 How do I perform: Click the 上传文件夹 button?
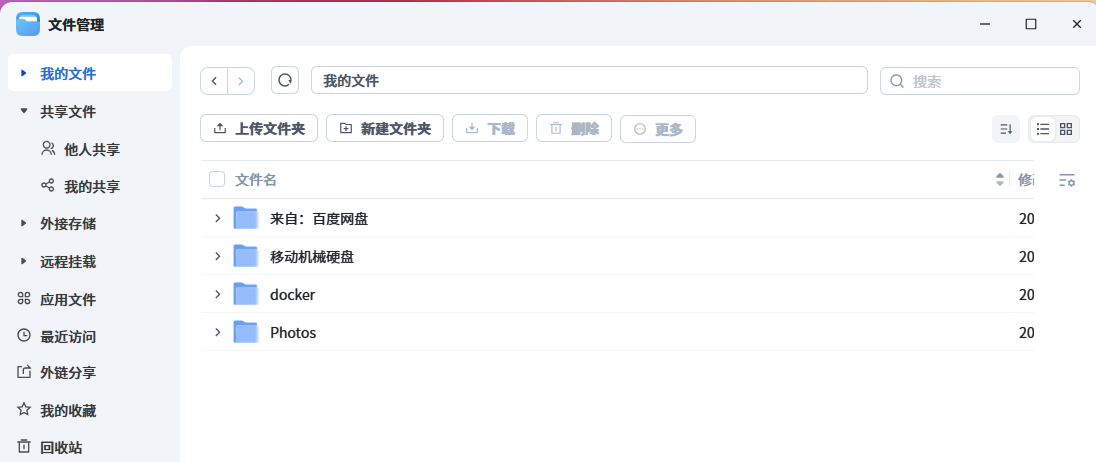pos(259,129)
